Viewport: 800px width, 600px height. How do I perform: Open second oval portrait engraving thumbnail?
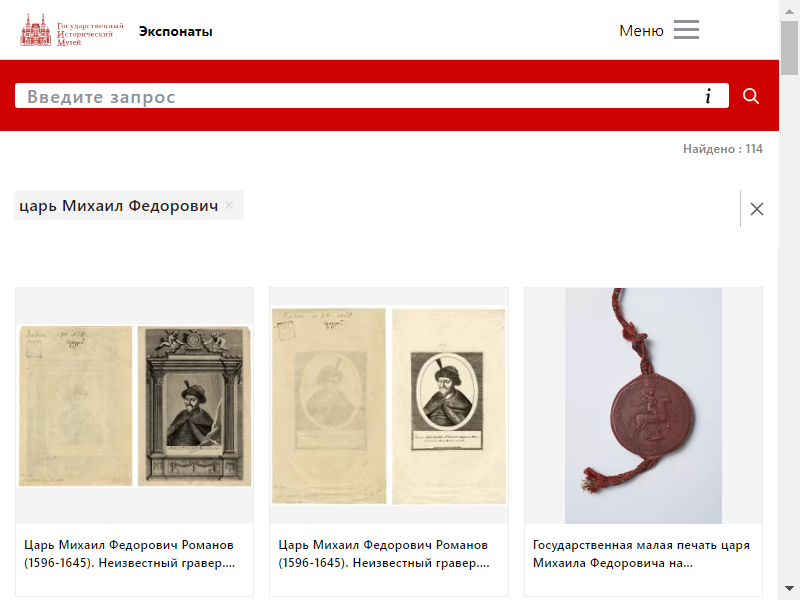pos(389,406)
